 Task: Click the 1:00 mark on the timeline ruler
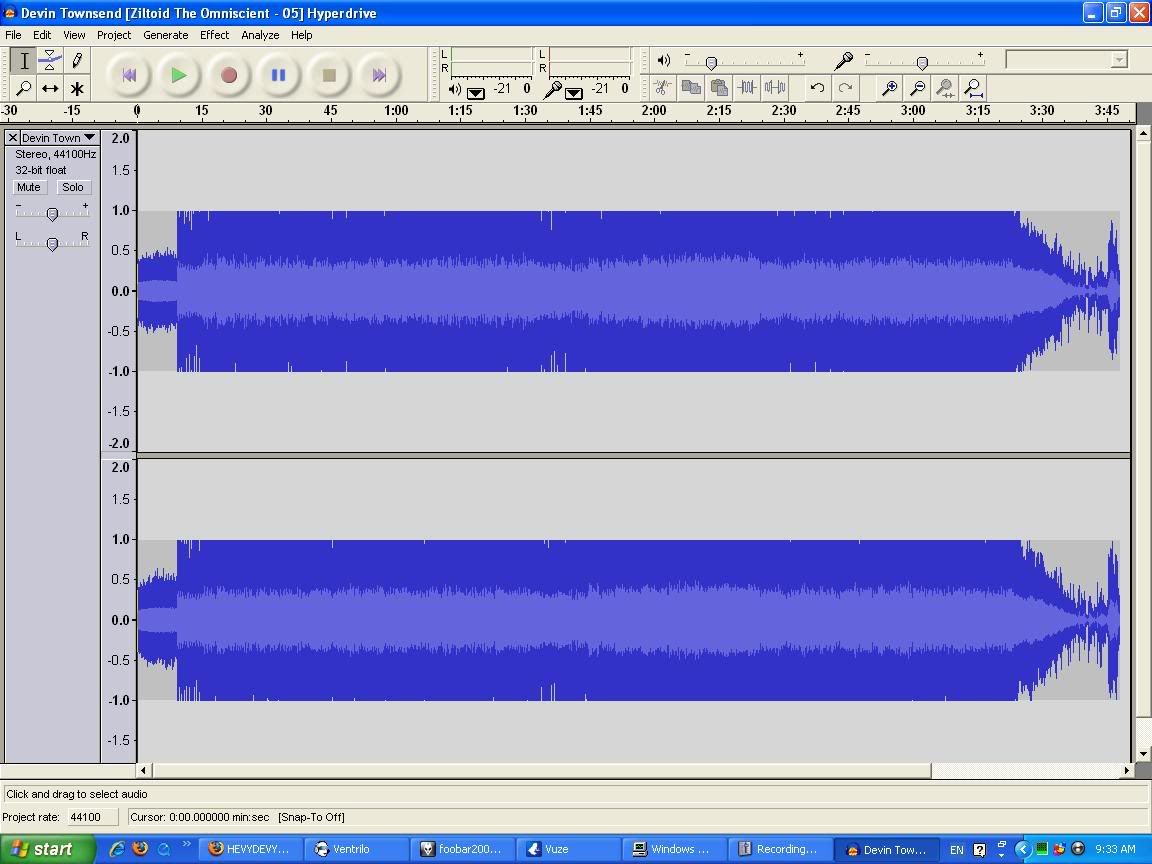[395, 110]
